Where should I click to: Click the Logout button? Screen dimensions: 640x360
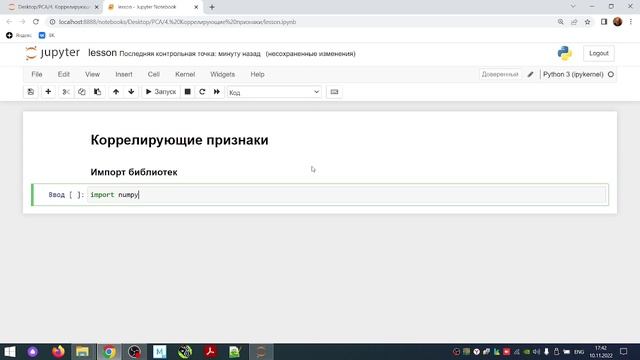598,53
